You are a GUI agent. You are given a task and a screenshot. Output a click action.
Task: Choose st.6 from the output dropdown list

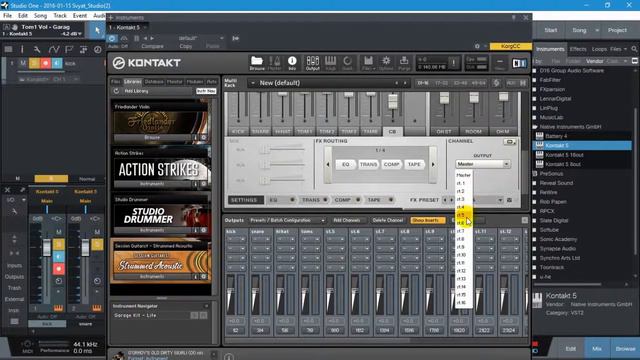pyautogui.click(x=463, y=223)
